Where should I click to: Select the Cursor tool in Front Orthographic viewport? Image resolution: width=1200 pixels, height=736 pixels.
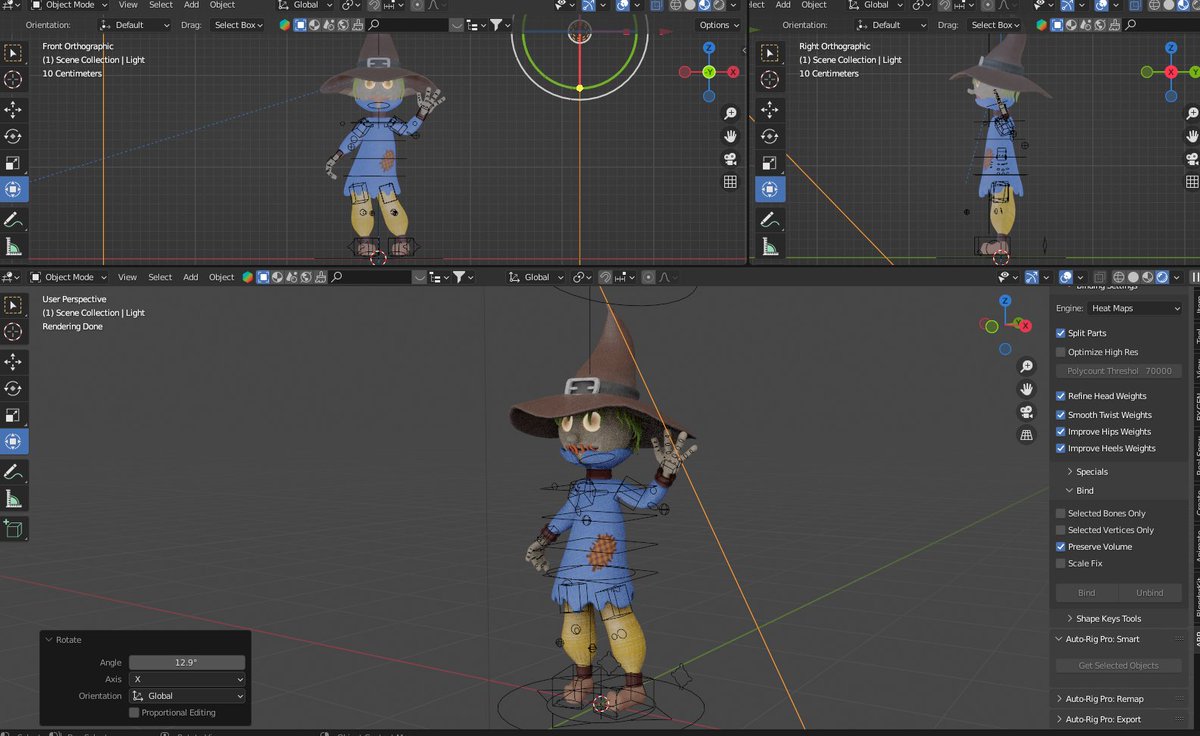pyautogui.click(x=13, y=80)
